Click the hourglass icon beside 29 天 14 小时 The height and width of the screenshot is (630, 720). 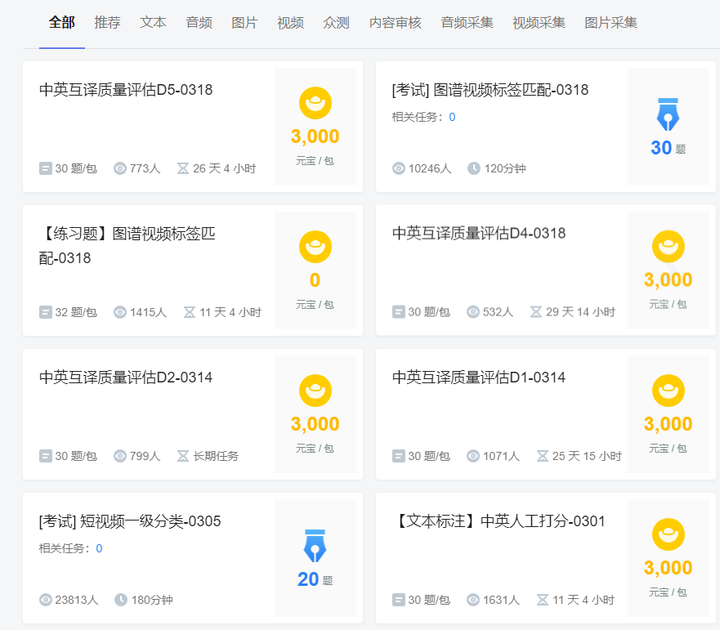tap(536, 312)
